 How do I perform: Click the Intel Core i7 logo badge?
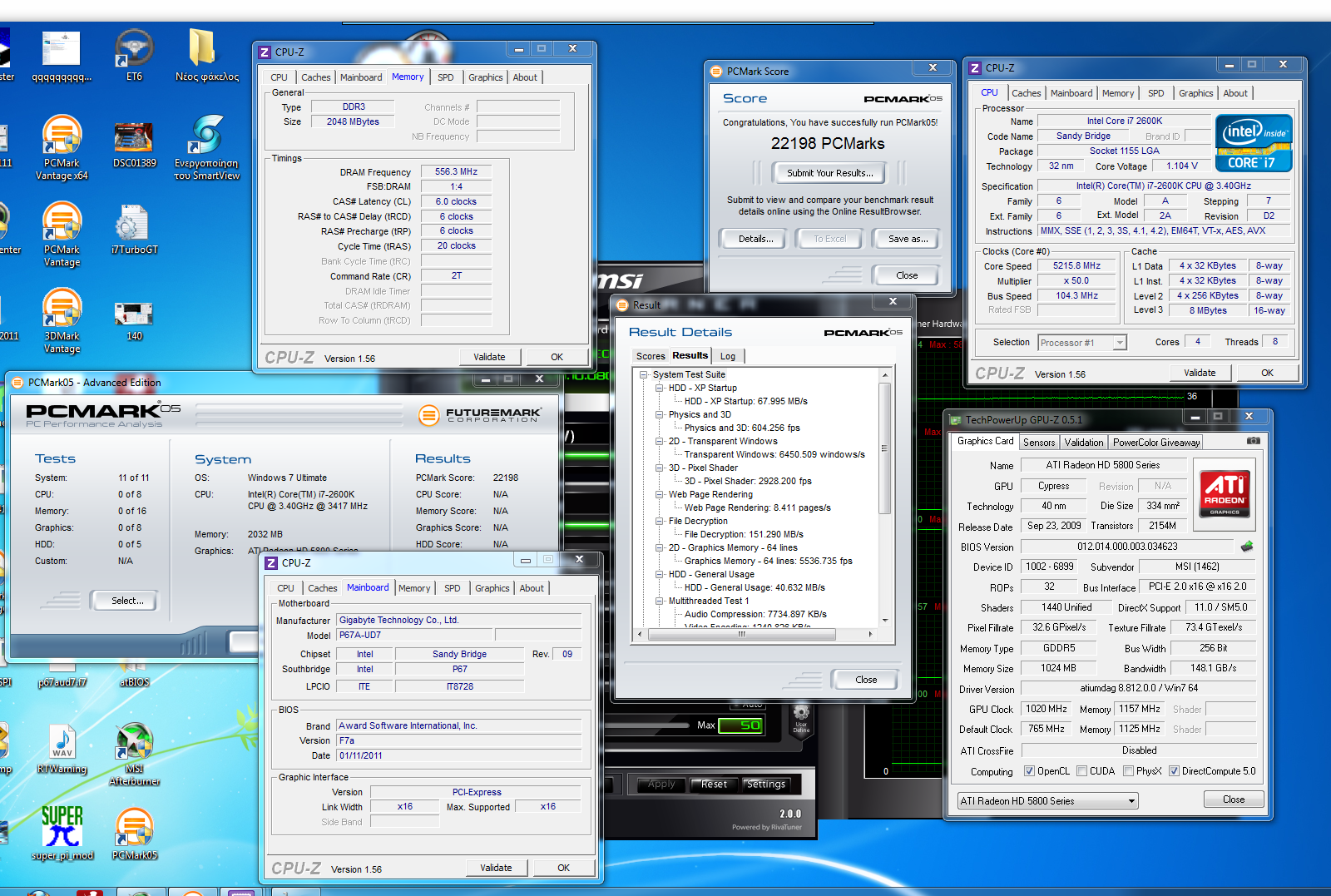click(x=1254, y=143)
